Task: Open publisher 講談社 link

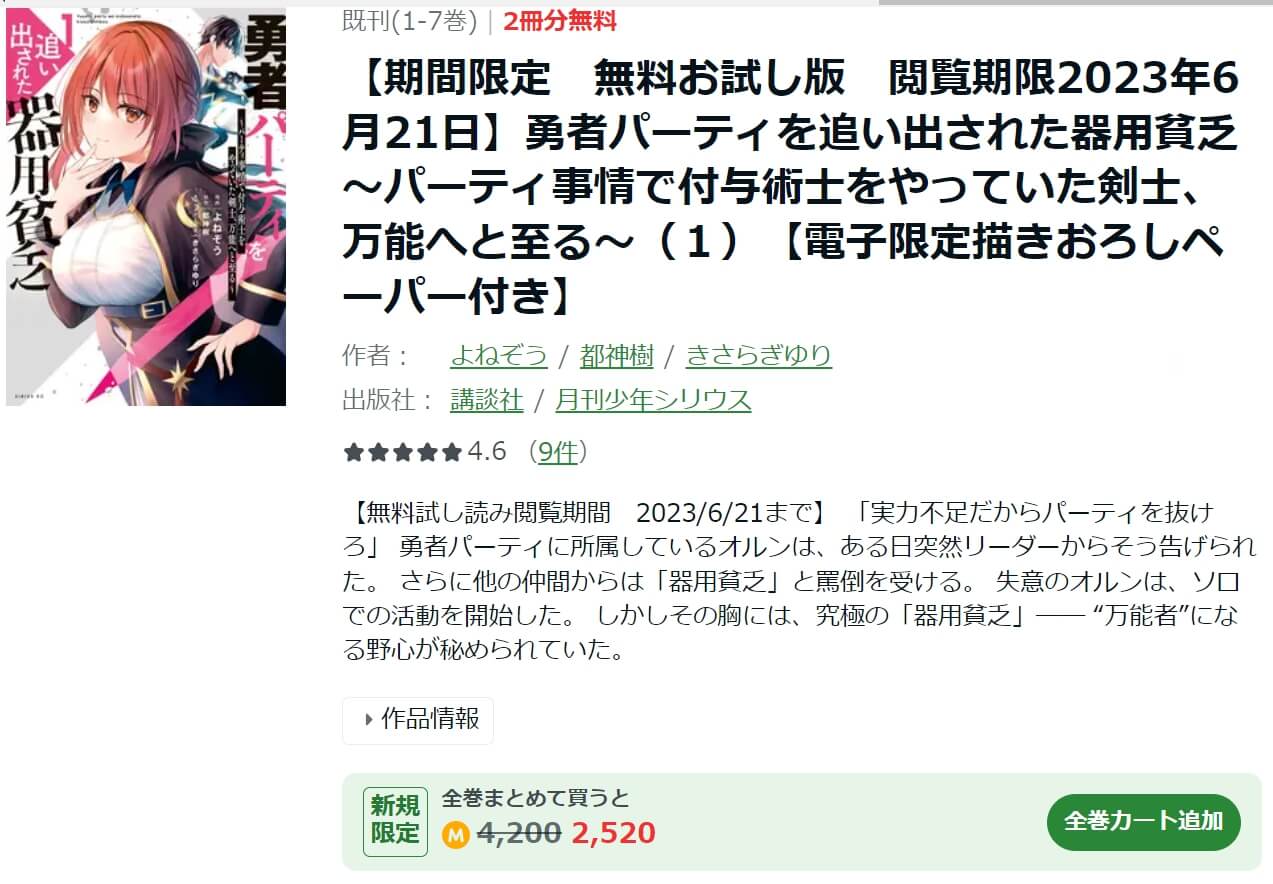Action: (x=487, y=401)
